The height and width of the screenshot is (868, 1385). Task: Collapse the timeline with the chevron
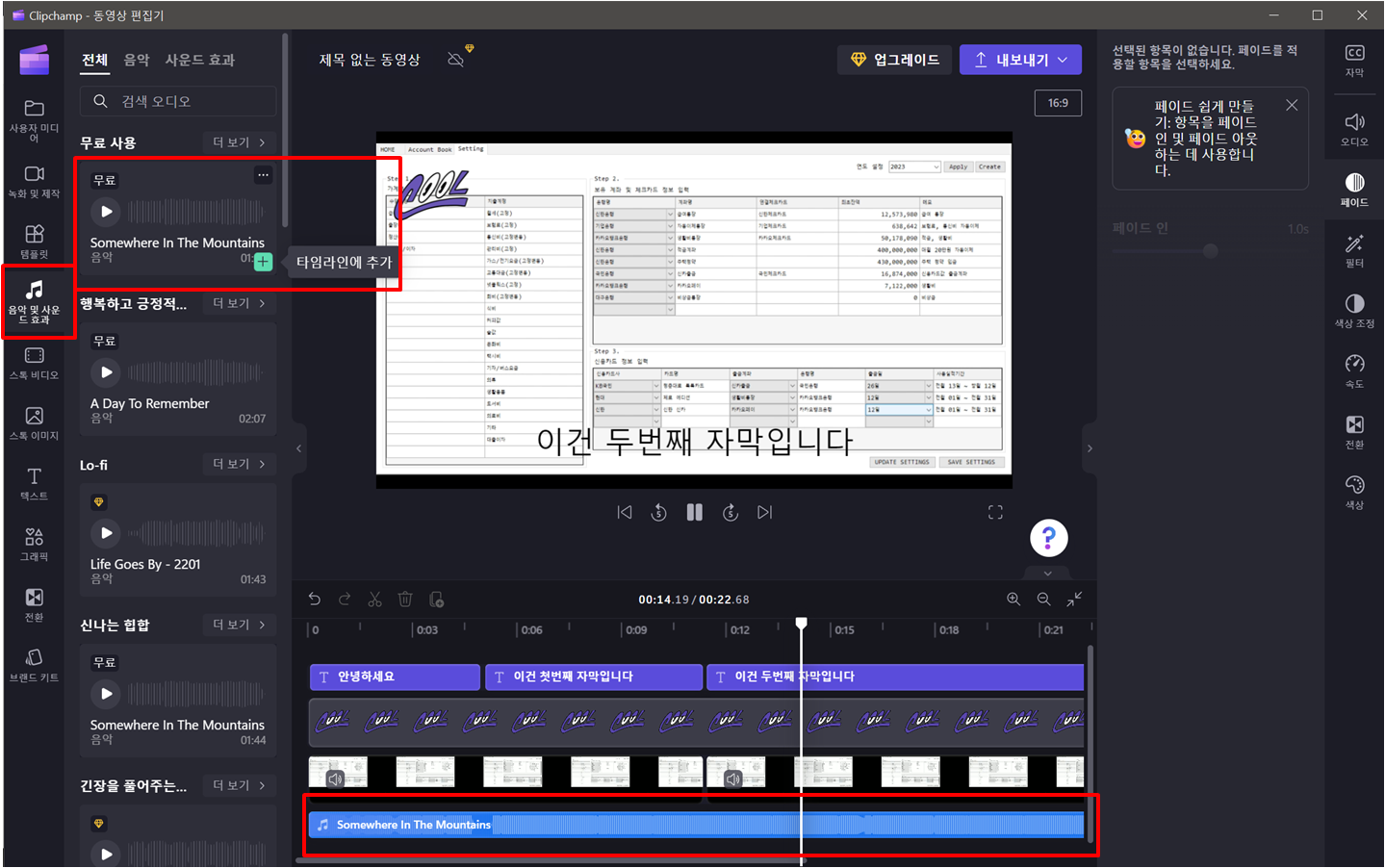tap(1048, 574)
